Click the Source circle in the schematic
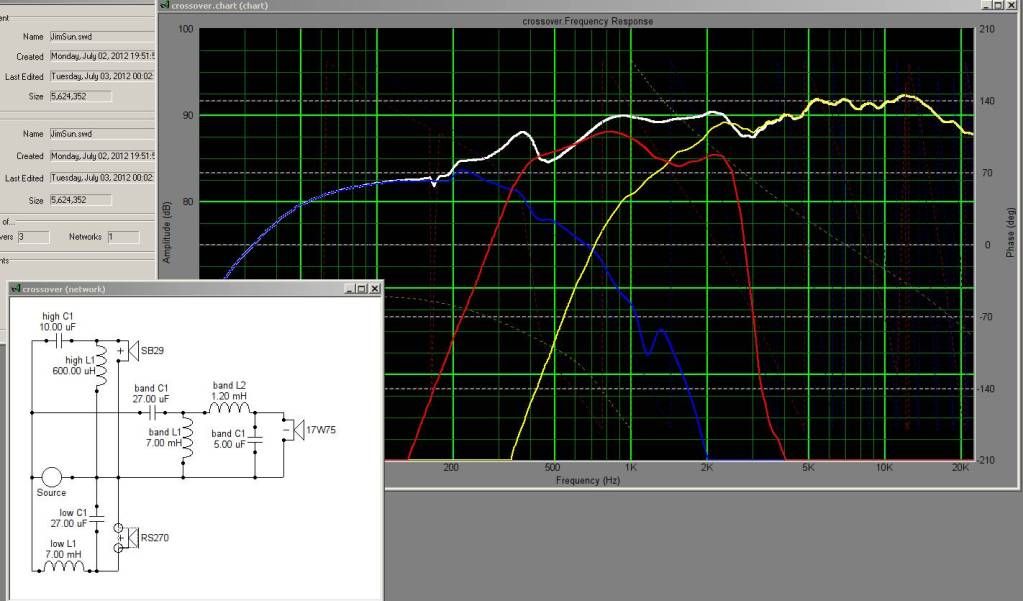Viewport: 1023px width, 601px height. [x=51, y=477]
